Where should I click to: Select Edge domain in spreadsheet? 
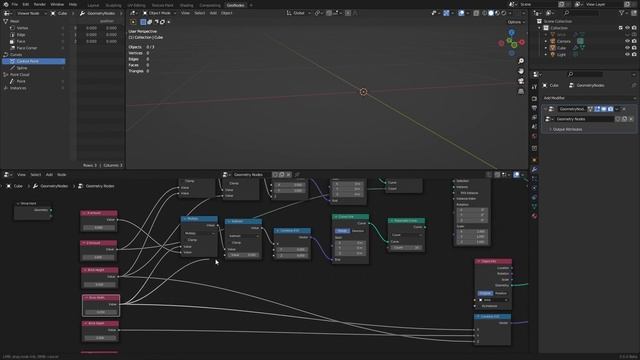coord(21,35)
